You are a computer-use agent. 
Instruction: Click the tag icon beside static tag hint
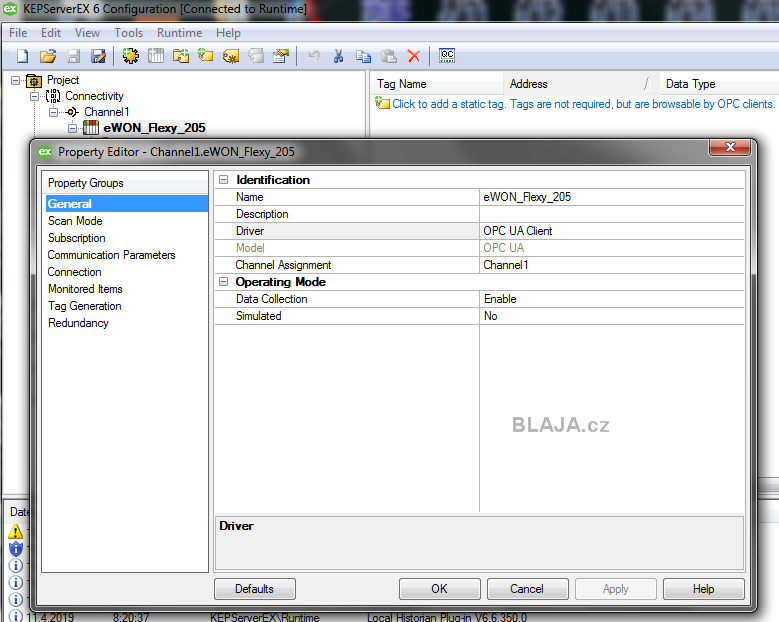pos(382,103)
